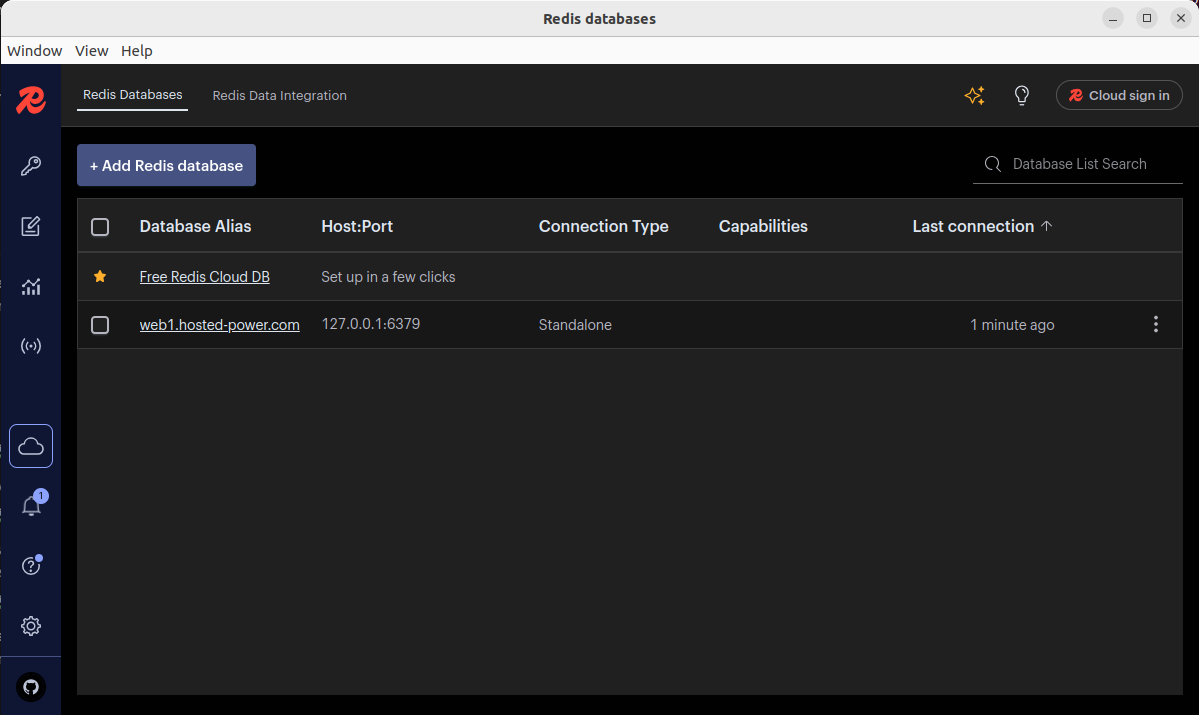Open the Help menu

pos(137,50)
